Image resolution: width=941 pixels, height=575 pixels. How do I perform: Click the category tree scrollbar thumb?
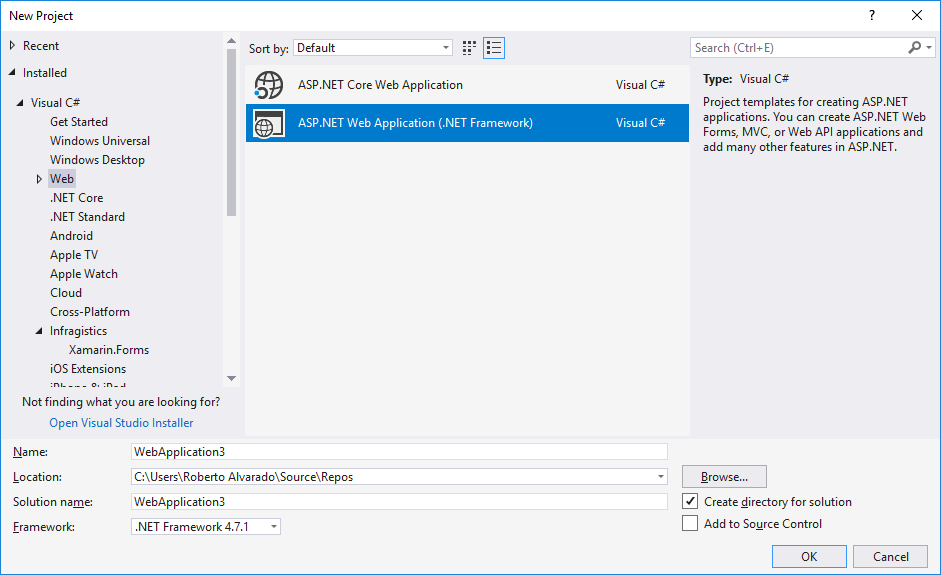point(231,132)
